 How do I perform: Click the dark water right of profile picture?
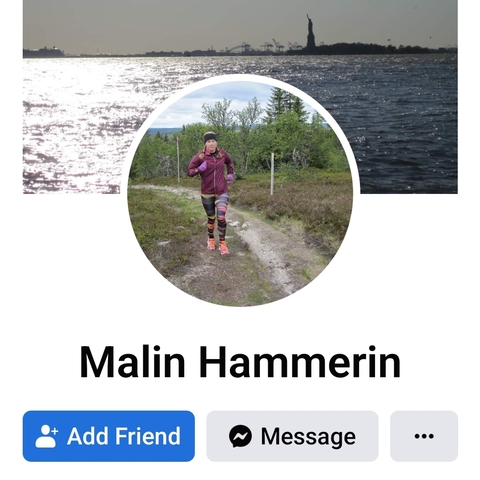[x=407, y=133]
